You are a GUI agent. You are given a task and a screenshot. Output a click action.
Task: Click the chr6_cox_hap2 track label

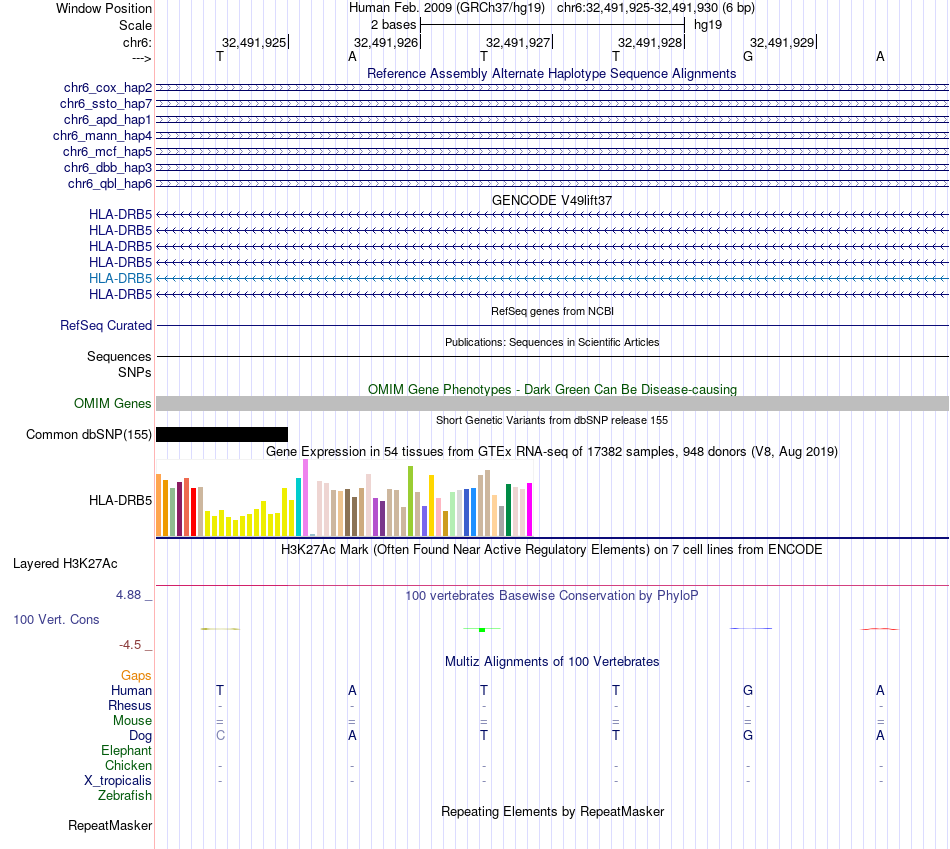(x=108, y=88)
